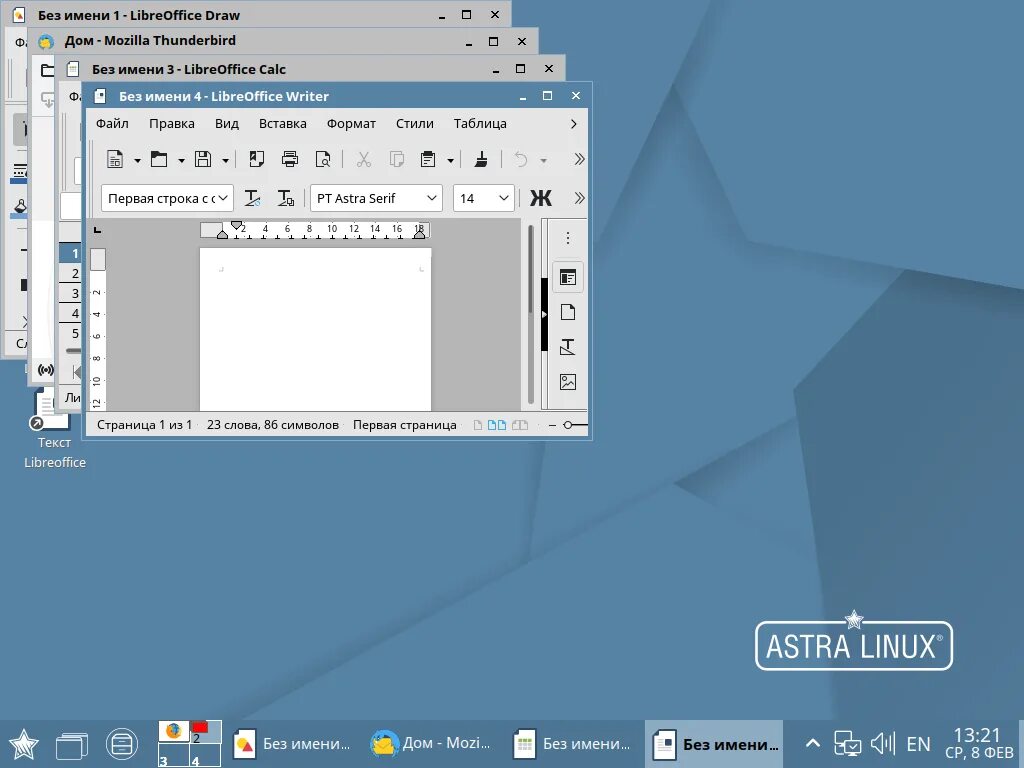Open the file manager icon on taskbar
The width and height of the screenshot is (1024, 768).
tap(121, 744)
